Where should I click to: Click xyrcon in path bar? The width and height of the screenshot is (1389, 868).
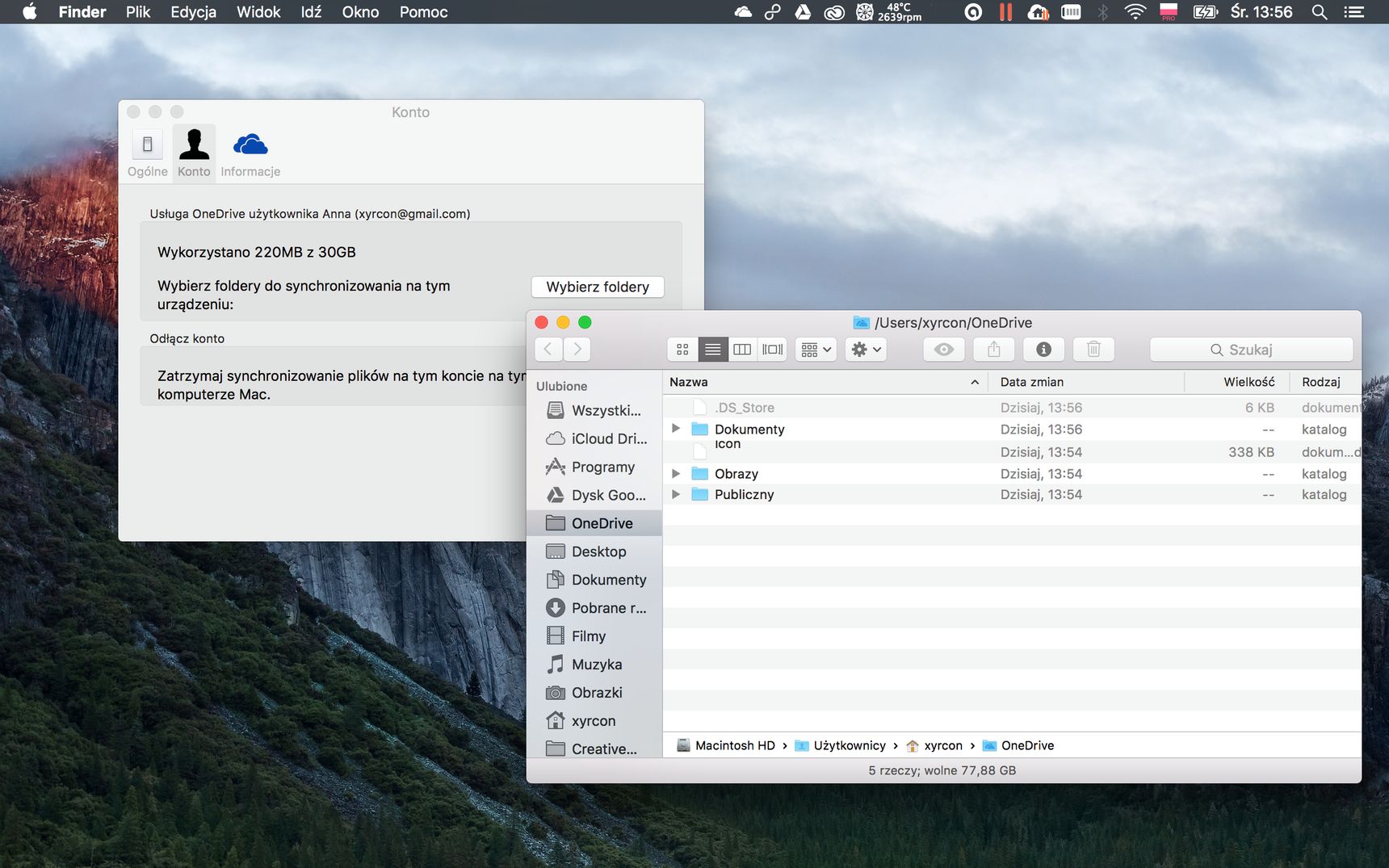click(934, 745)
